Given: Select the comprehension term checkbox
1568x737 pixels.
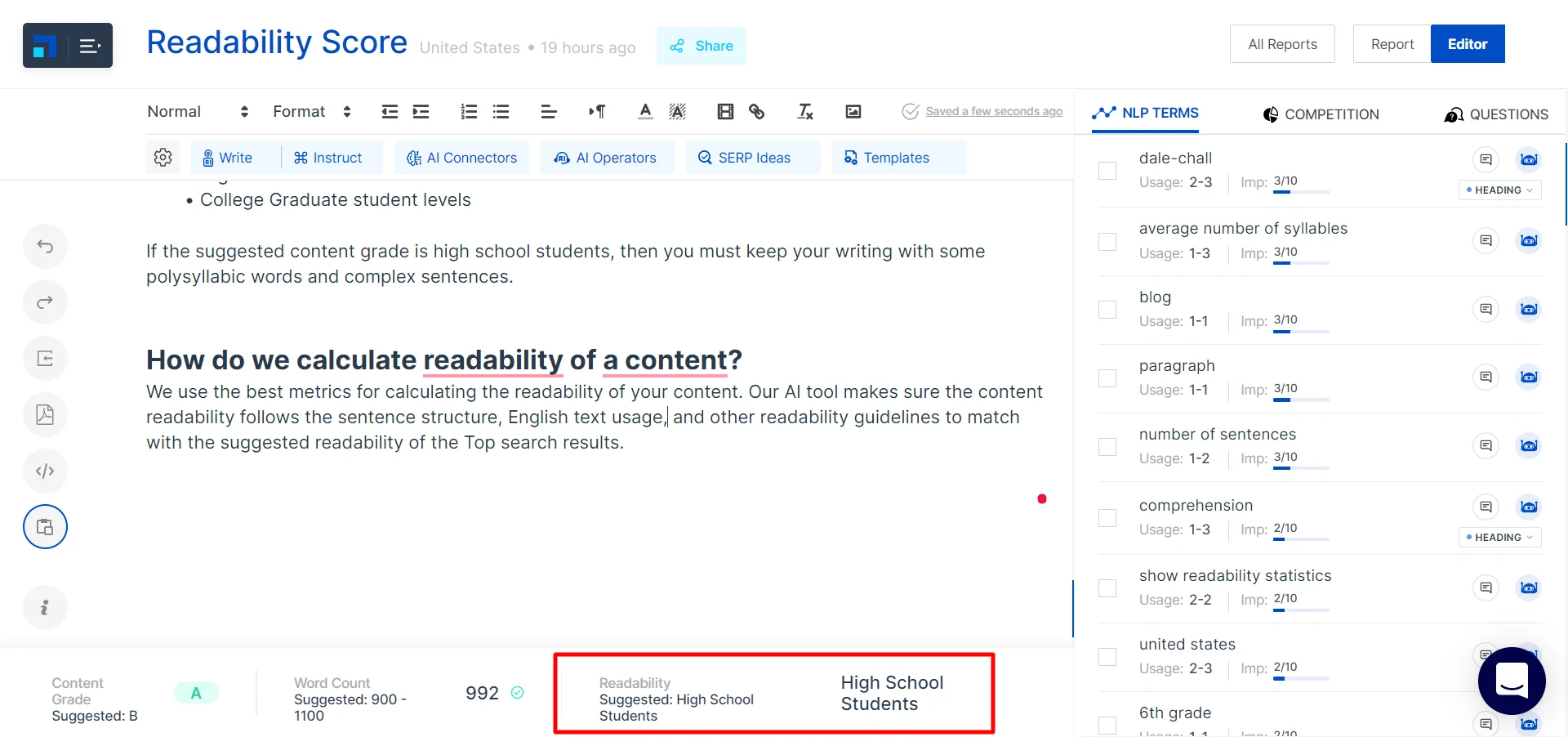Looking at the screenshot, I should point(1107,518).
